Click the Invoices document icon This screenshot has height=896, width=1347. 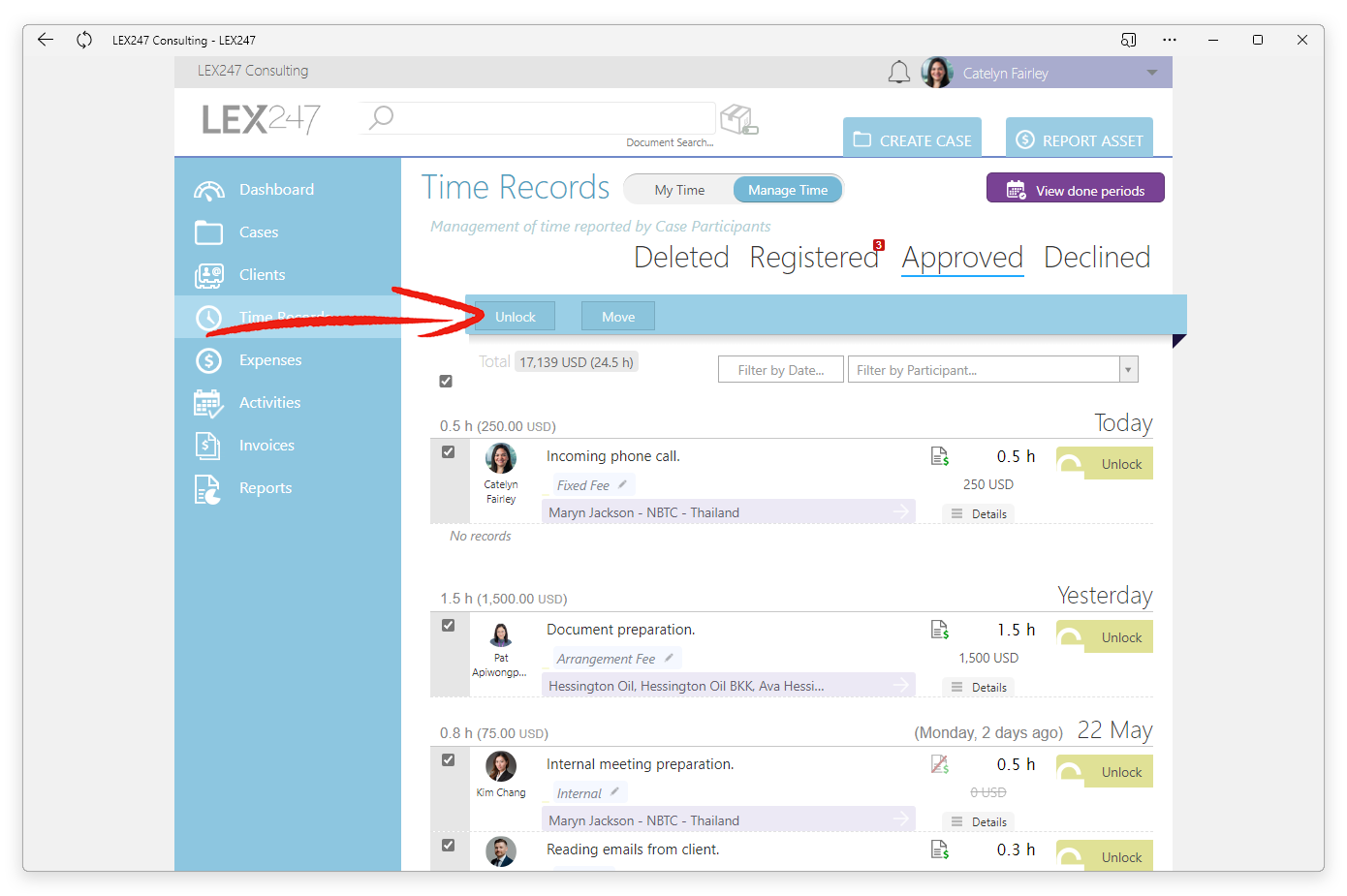click(208, 446)
